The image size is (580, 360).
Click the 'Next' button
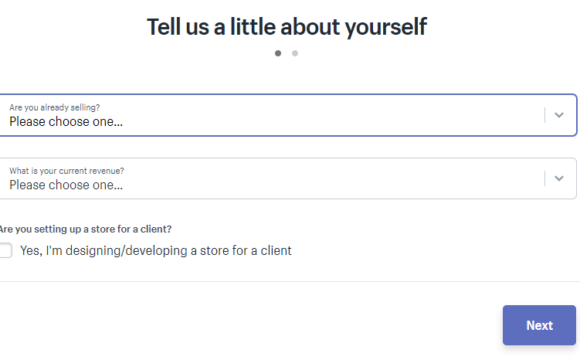coord(539,325)
